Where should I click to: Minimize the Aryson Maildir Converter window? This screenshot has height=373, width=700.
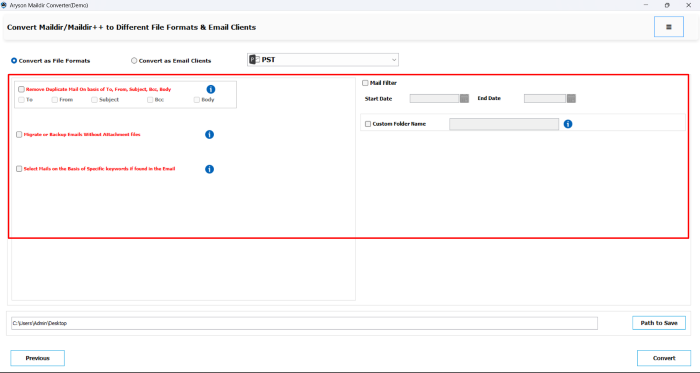pyautogui.click(x=646, y=5)
